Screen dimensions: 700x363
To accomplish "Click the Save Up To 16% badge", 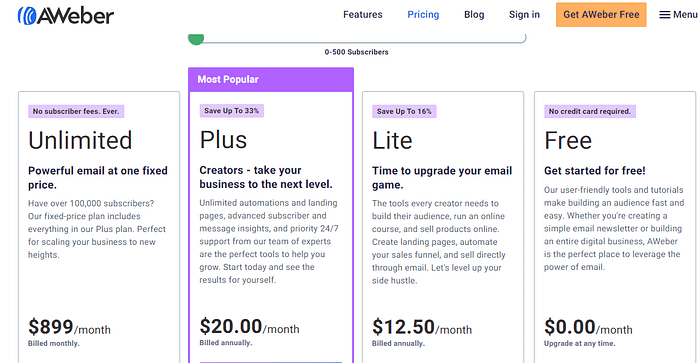I will (x=404, y=111).
